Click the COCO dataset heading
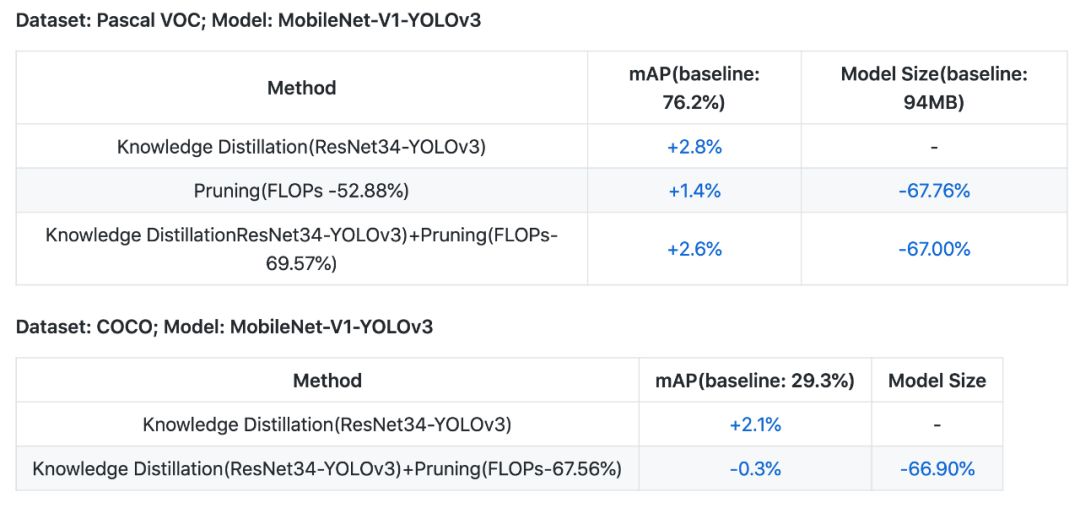The image size is (1080, 508). 224,326
